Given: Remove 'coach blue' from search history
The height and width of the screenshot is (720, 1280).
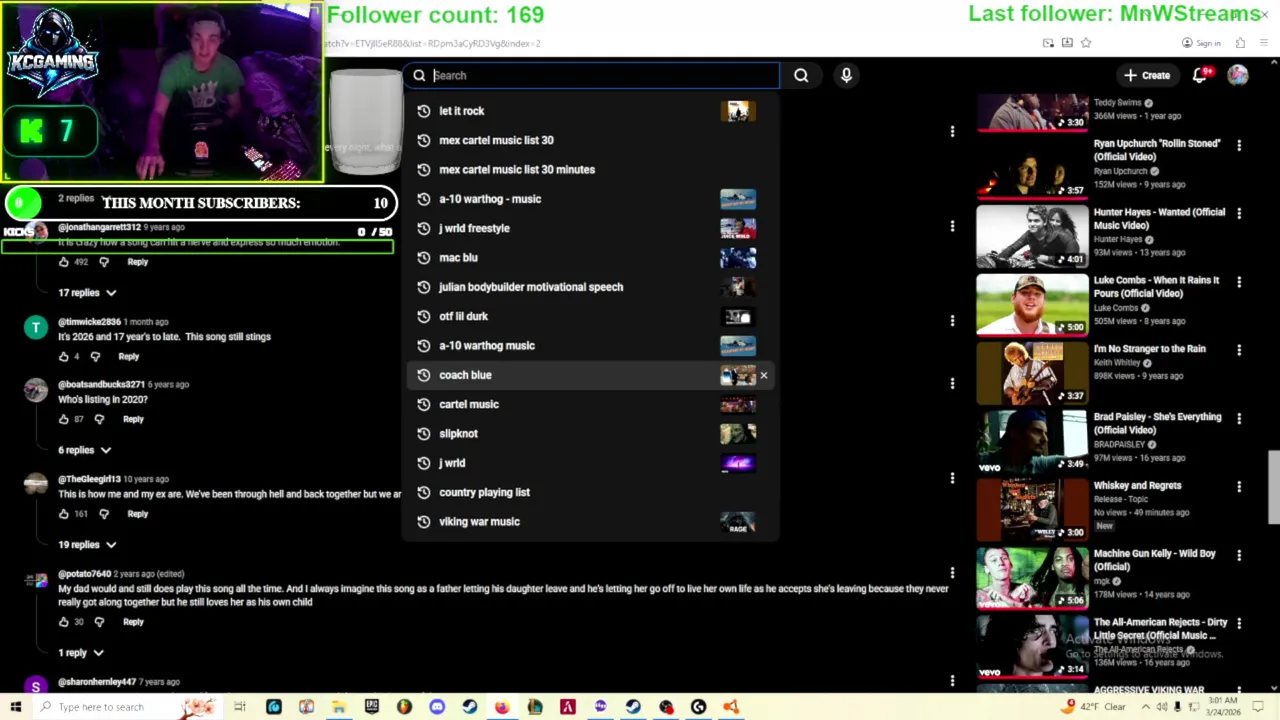Looking at the screenshot, I should (764, 375).
